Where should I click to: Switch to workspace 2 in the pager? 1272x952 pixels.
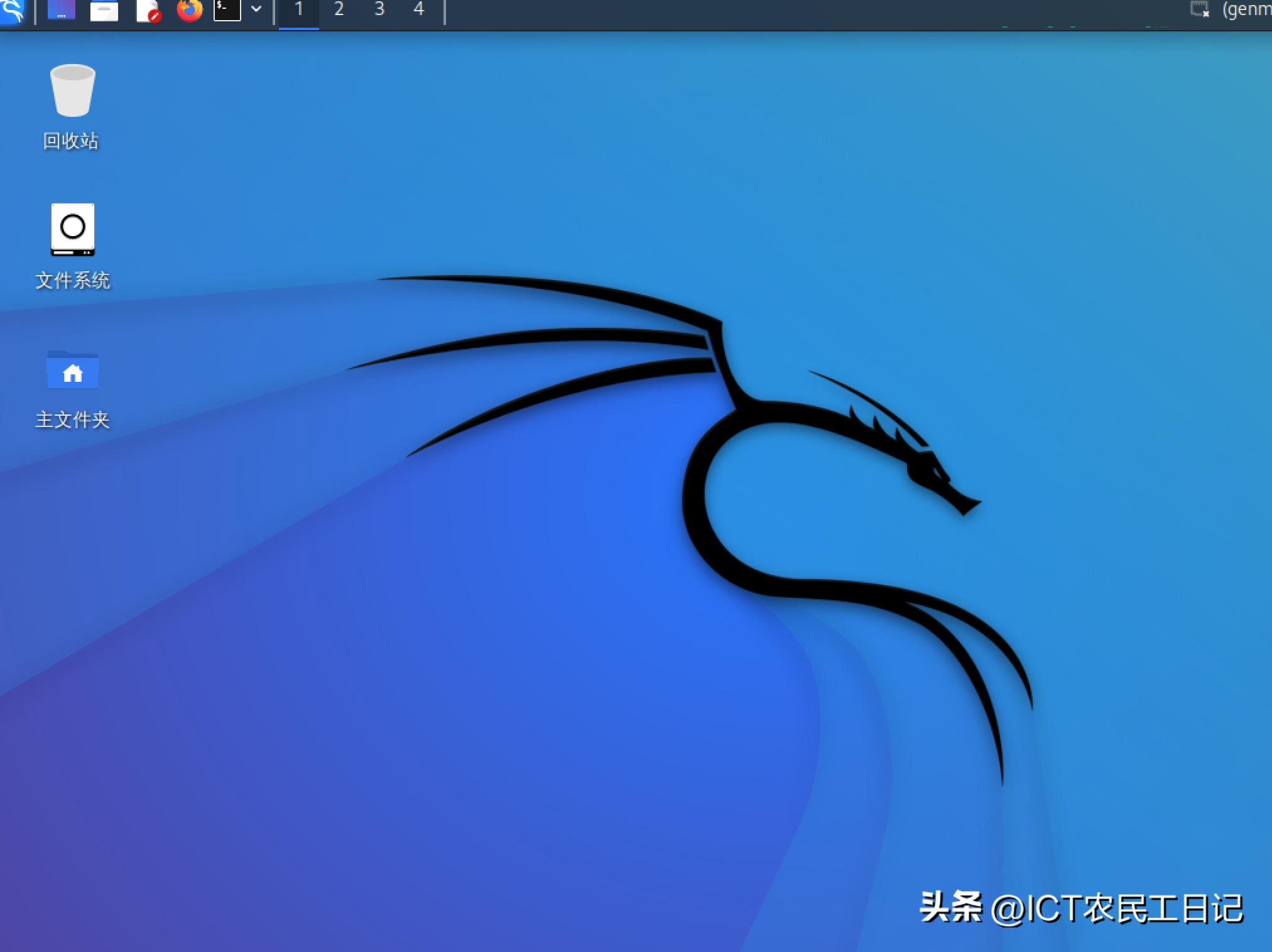click(339, 10)
